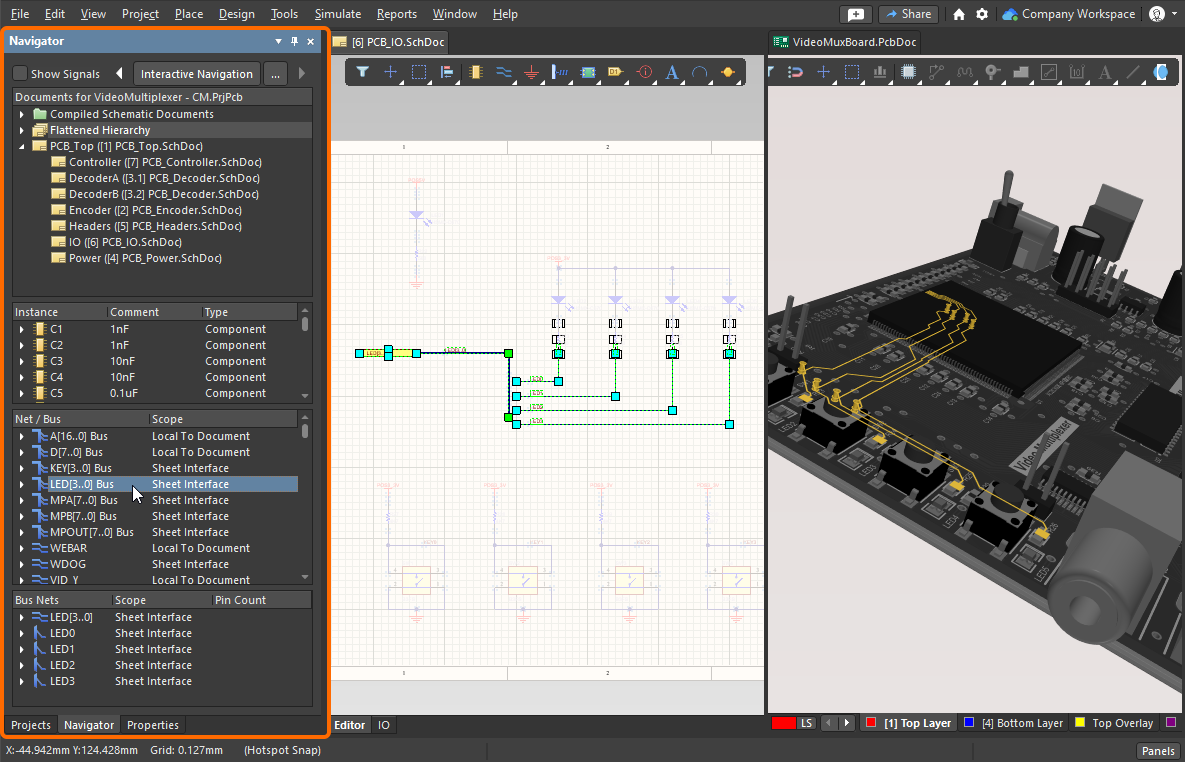The image size is (1185, 762).
Task: Open the Panels button at bottom right
Action: pyautogui.click(x=1157, y=751)
